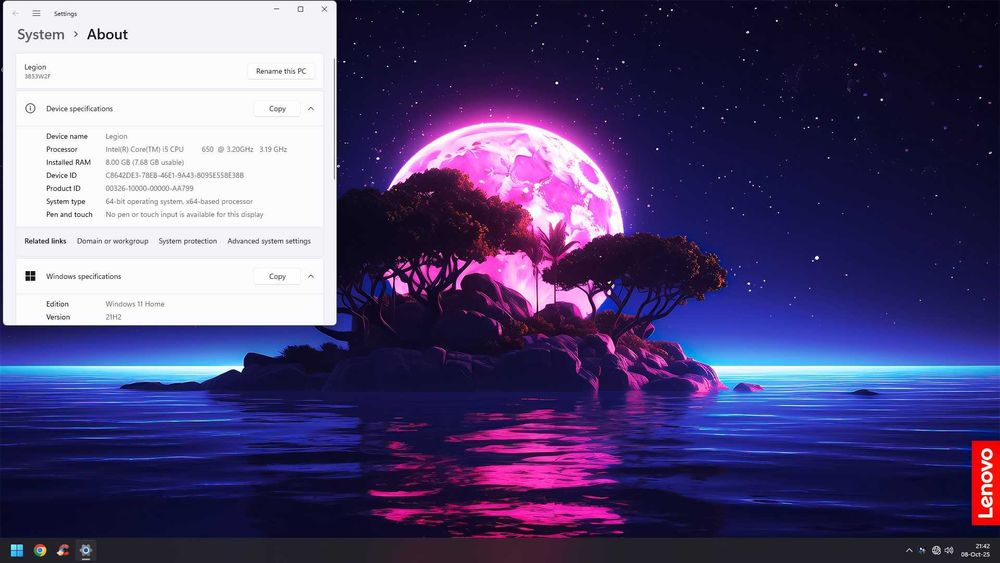The height and width of the screenshot is (563, 1000).
Task: Select the Product ID value 00326-10000-00000-AA799
Action: pyautogui.click(x=149, y=188)
